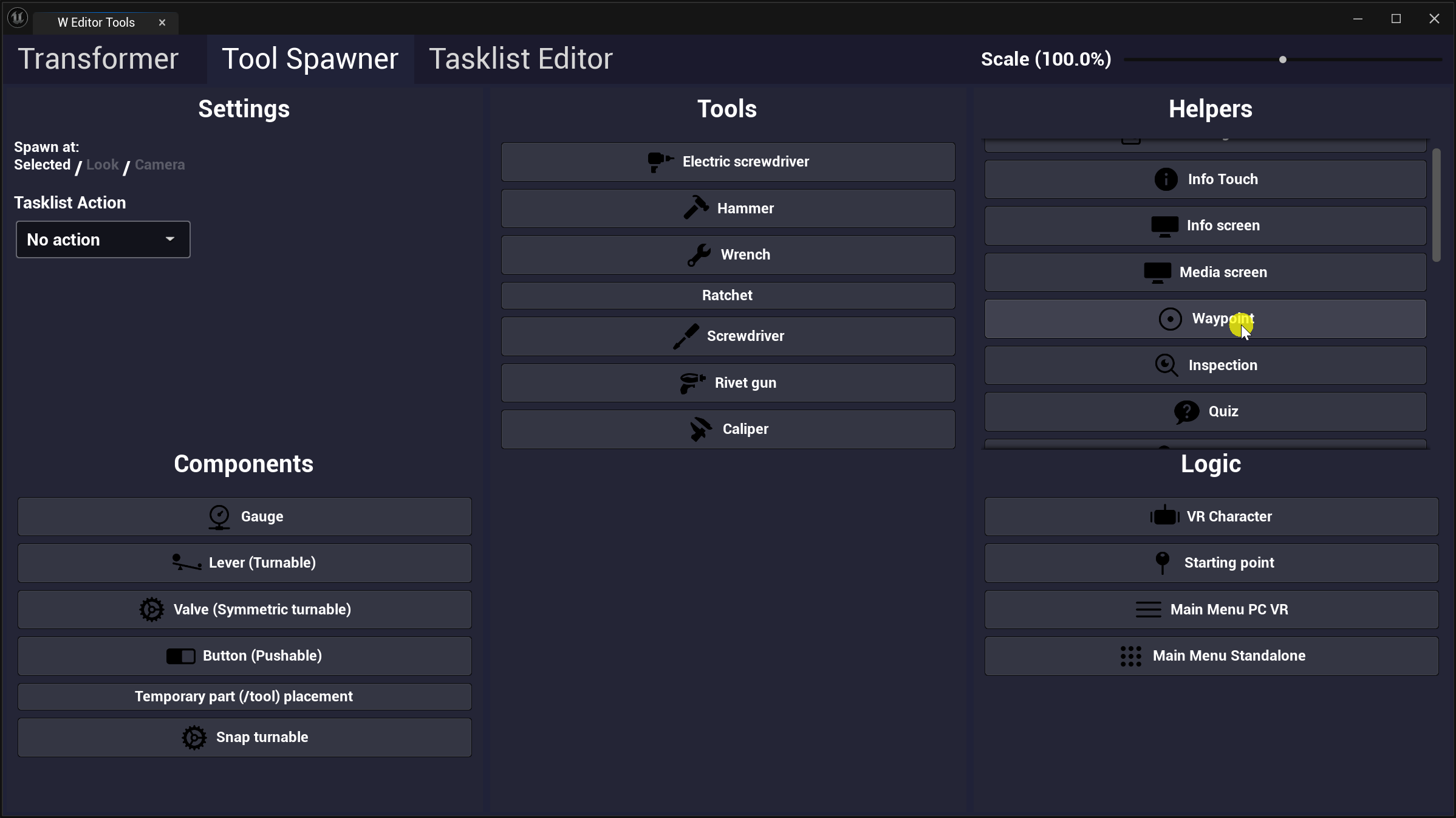Screen dimensions: 1456x818
Task: Click the Caliper tool icon
Action: coord(700,429)
